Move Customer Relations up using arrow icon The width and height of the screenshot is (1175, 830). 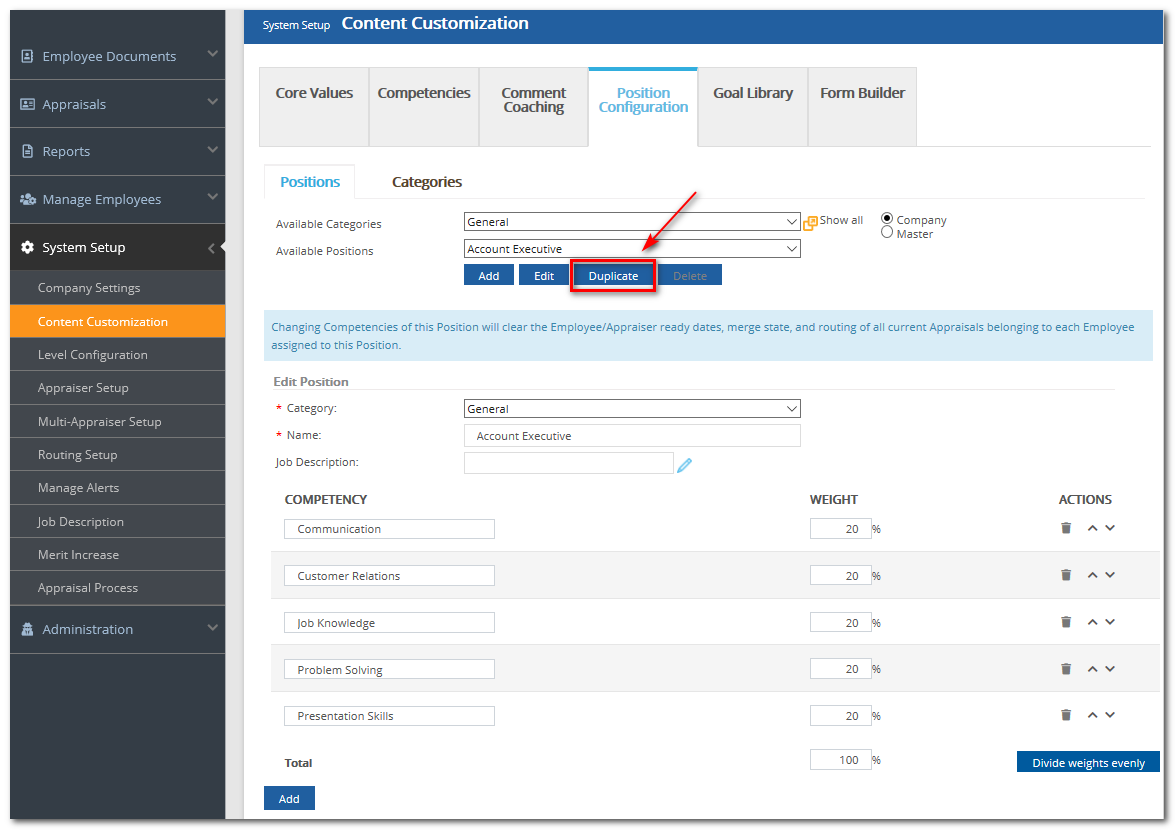point(1092,574)
